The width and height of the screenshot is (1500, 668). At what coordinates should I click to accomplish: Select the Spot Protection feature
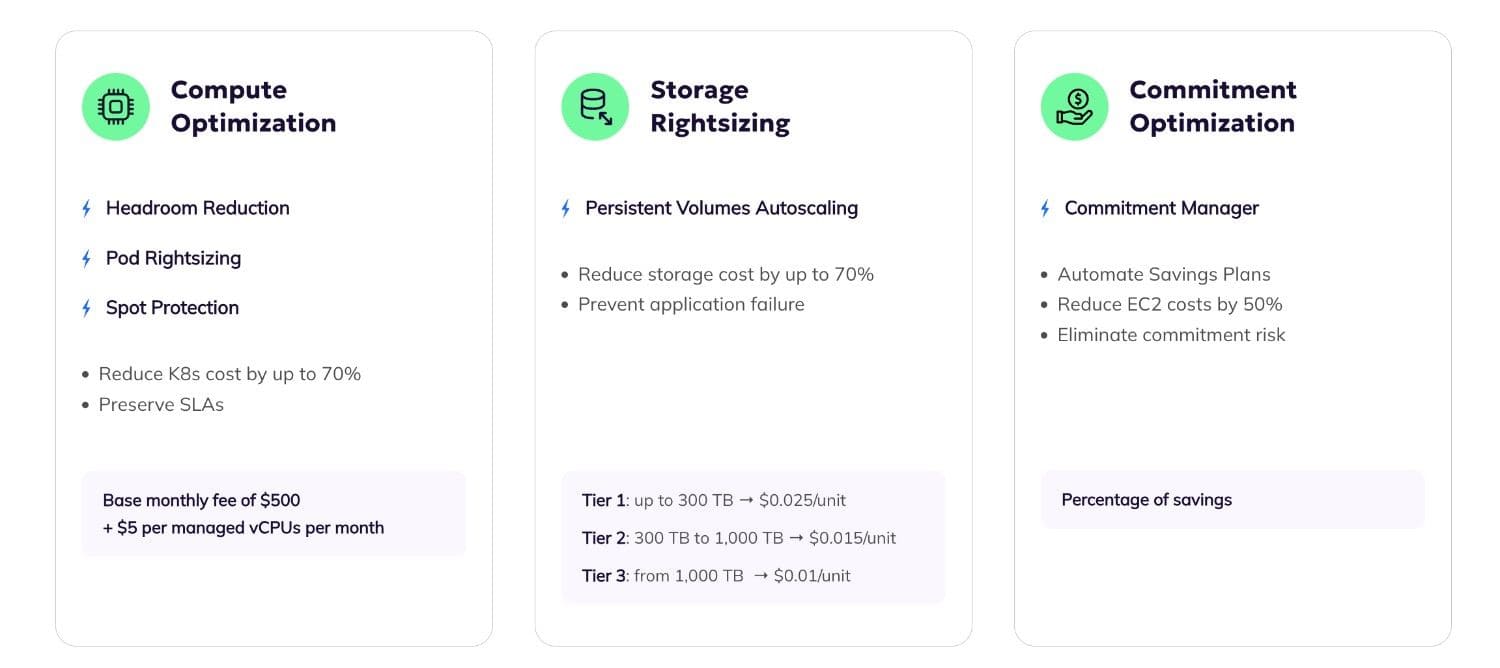(173, 308)
